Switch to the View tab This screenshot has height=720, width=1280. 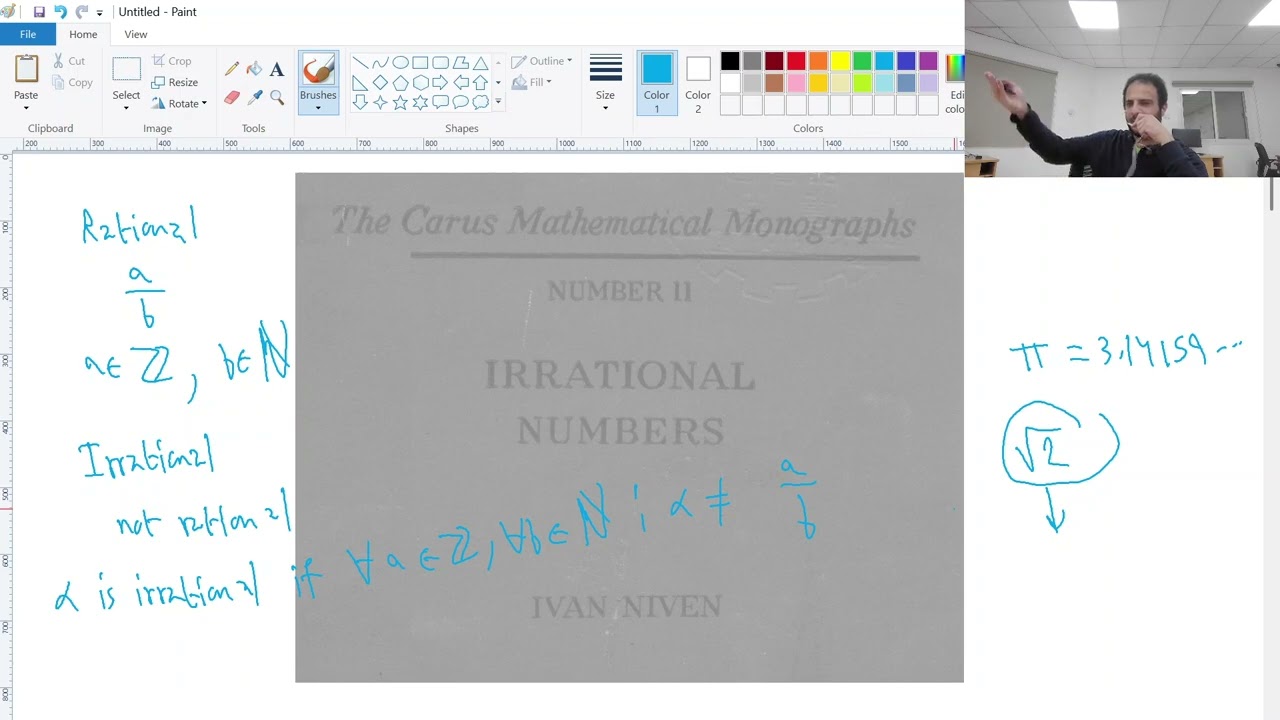coord(136,34)
